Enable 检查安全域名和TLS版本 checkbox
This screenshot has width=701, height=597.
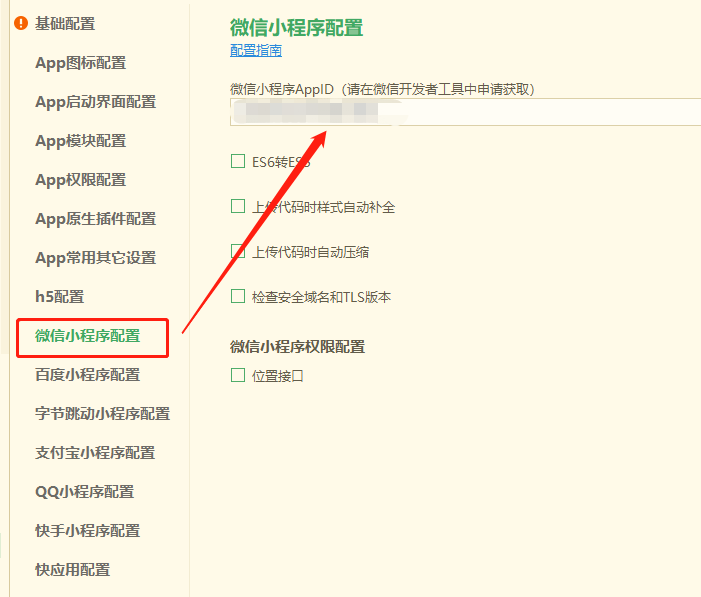(238, 296)
